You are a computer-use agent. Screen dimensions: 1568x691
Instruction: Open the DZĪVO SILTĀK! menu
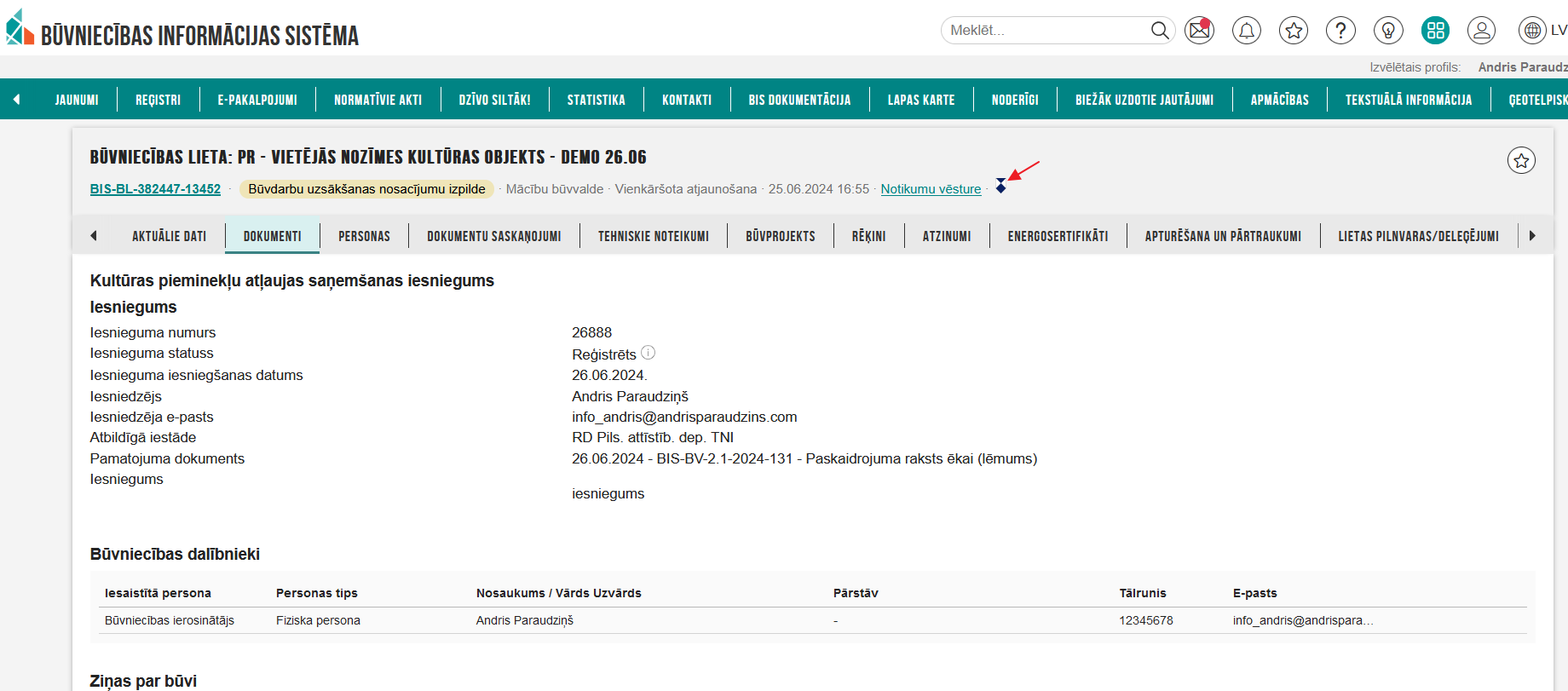(494, 100)
